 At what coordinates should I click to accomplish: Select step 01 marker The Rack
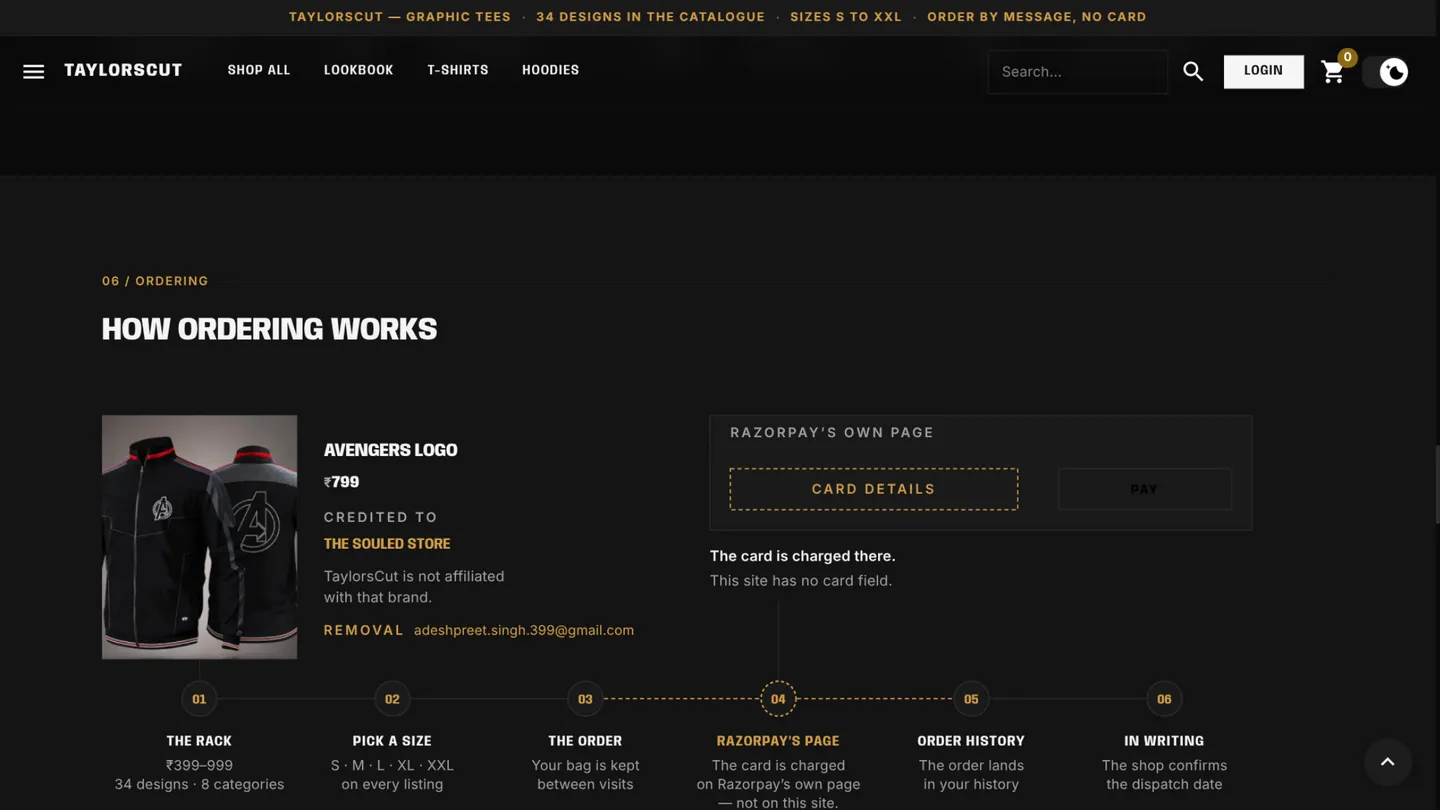(199, 699)
